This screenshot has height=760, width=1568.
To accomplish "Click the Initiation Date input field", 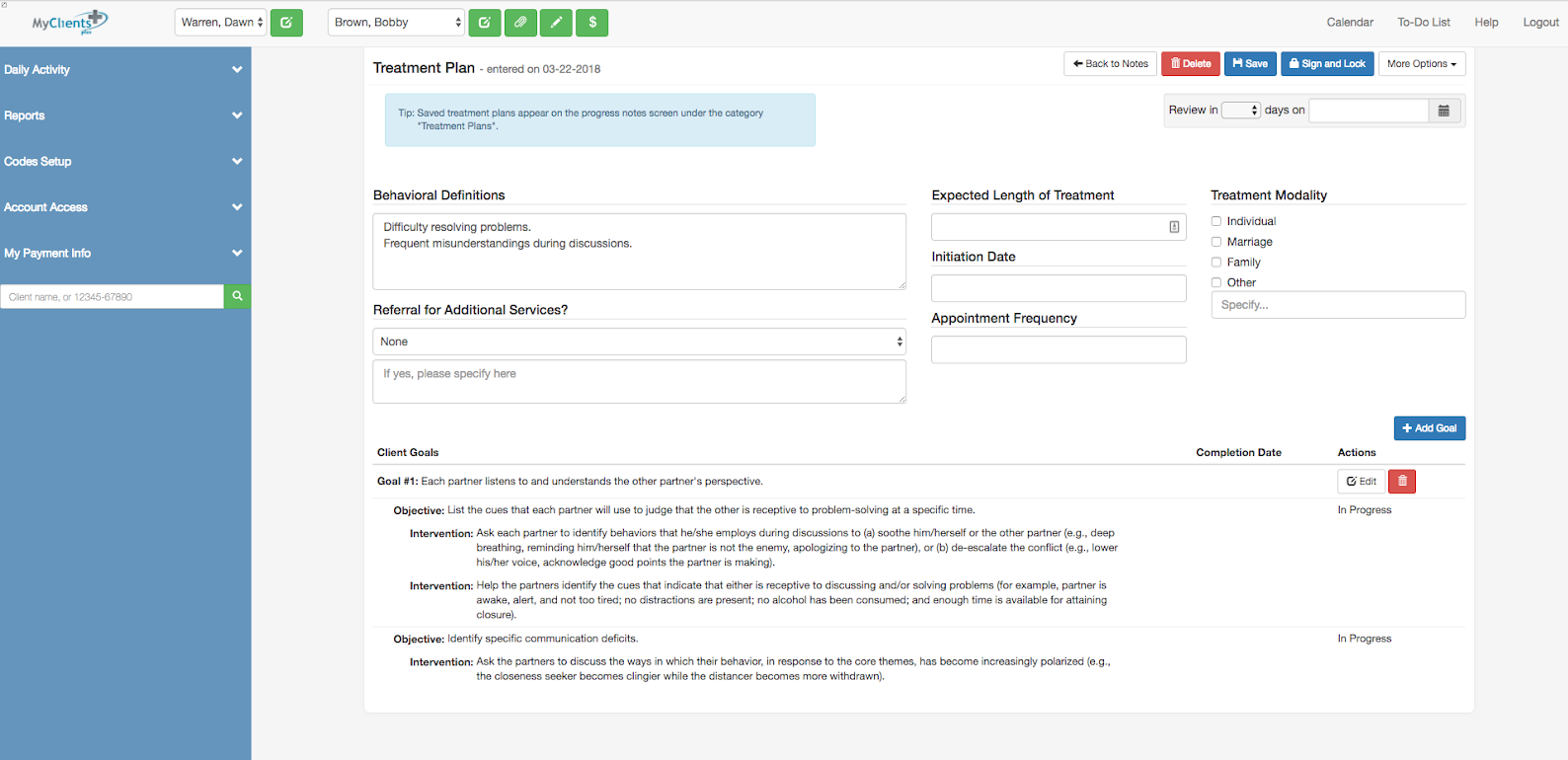I will [1058, 288].
